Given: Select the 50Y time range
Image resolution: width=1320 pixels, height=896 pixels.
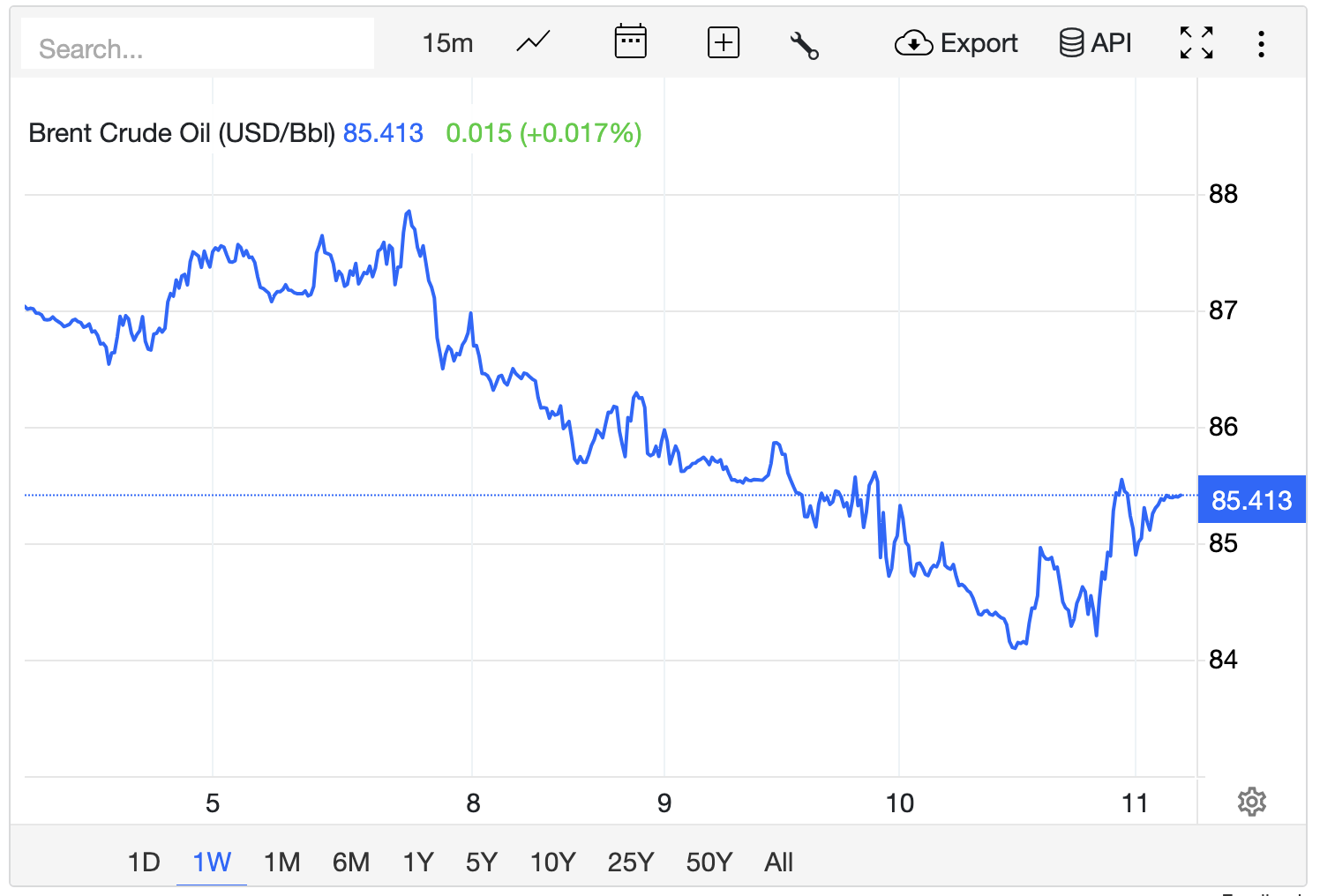Looking at the screenshot, I should pyautogui.click(x=709, y=862).
